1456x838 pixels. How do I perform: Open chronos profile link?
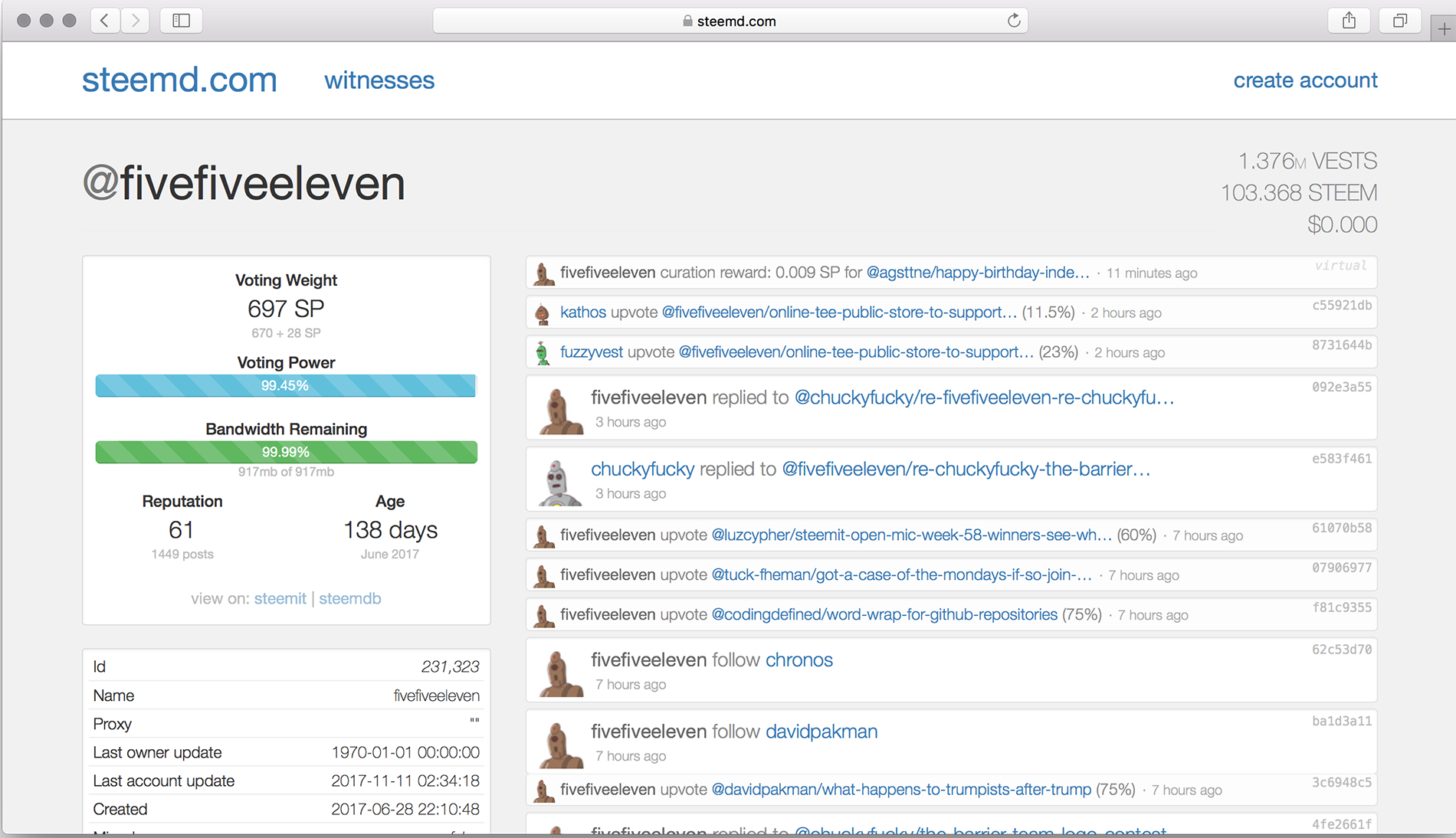click(799, 660)
